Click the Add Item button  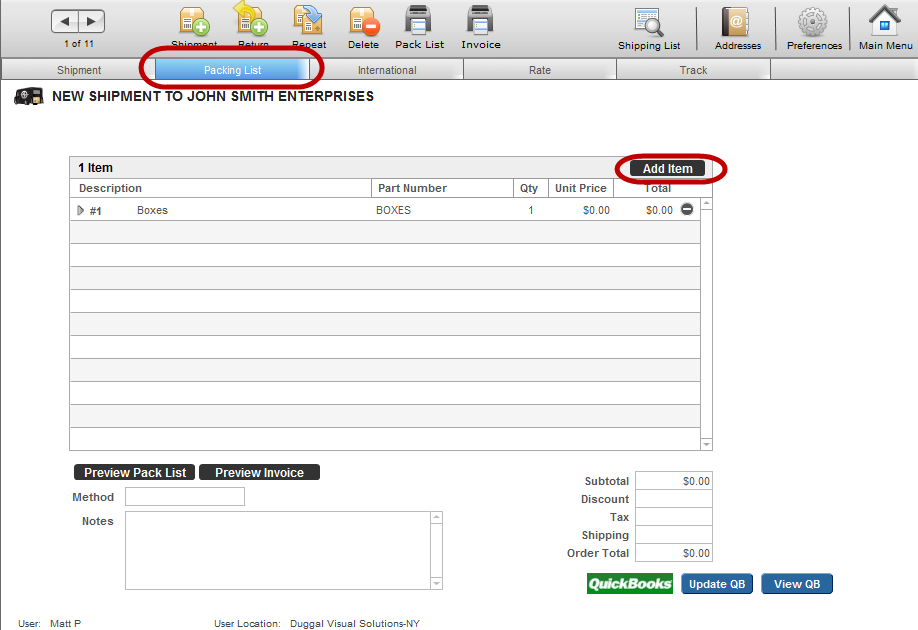click(x=667, y=169)
